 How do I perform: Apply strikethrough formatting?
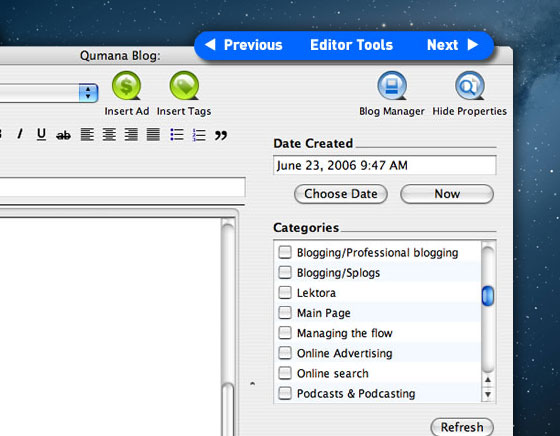[64, 135]
